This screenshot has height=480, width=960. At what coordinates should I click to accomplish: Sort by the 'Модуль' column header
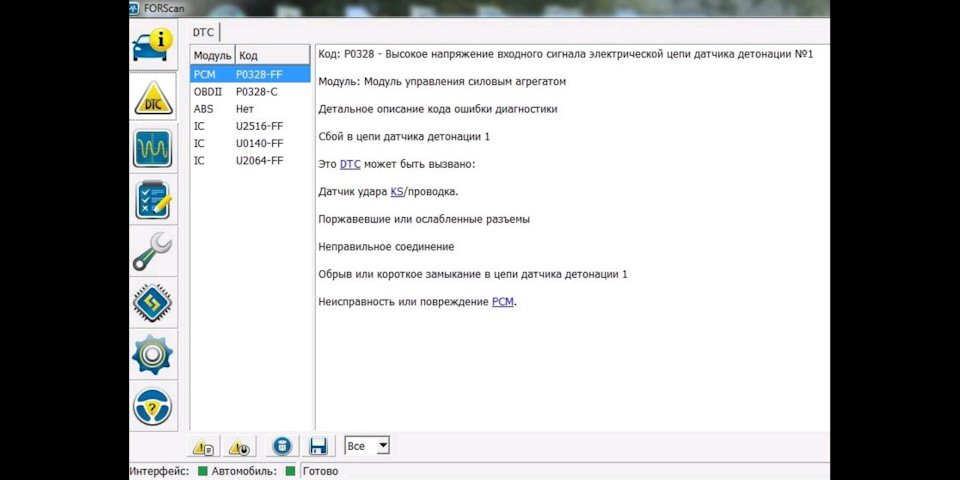point(212,55)
